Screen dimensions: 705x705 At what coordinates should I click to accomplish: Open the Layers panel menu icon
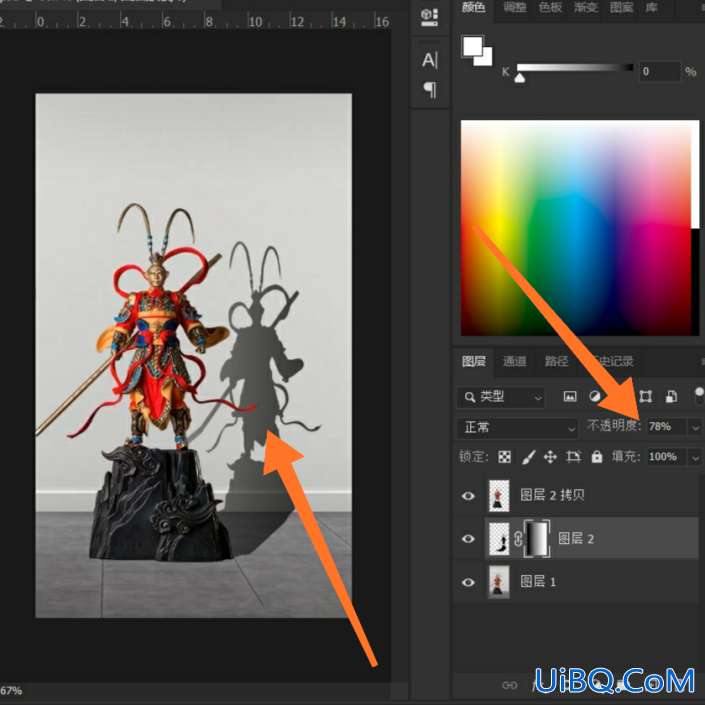click(x=702, y=361)
